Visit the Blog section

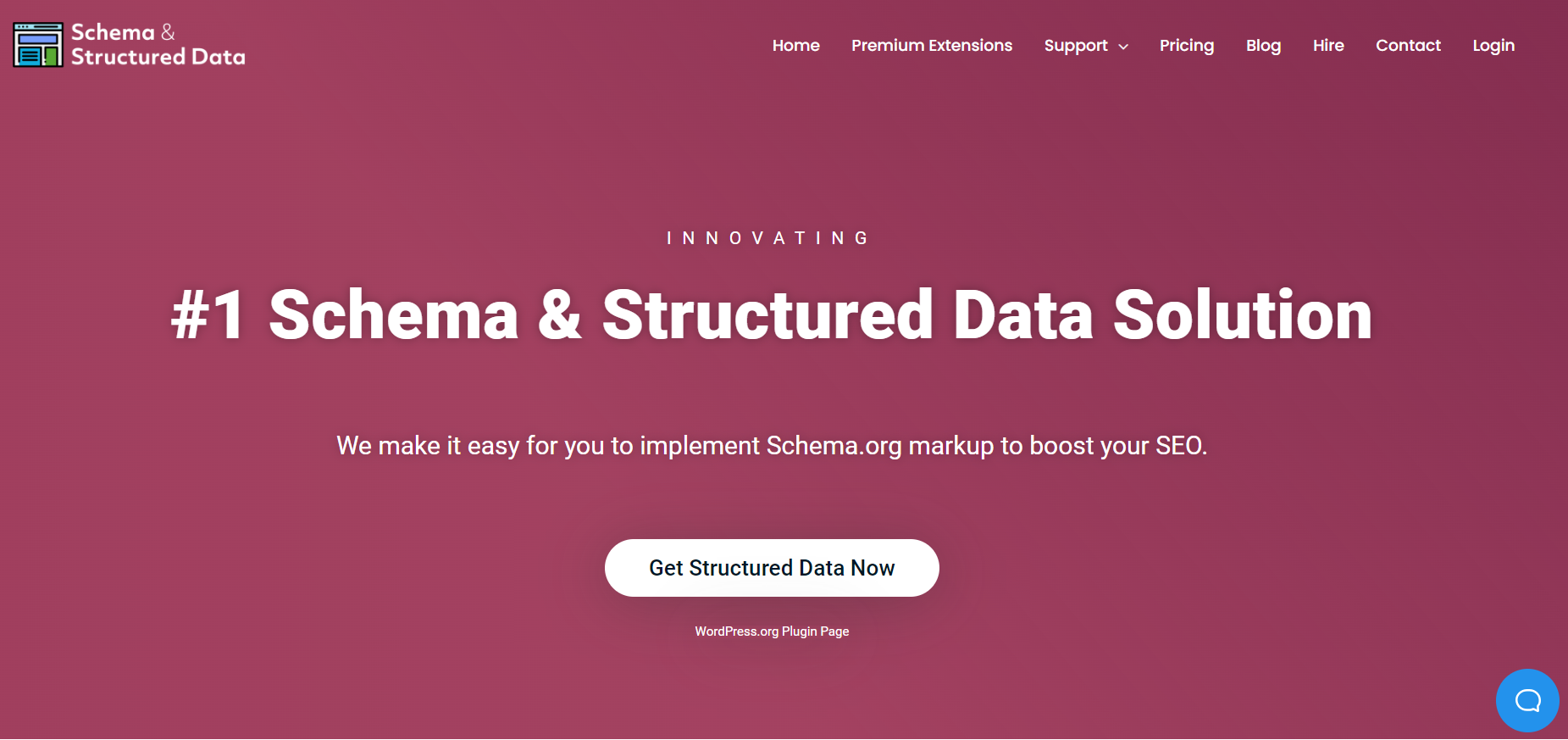pyautogui.click(x=1263, y=46)
